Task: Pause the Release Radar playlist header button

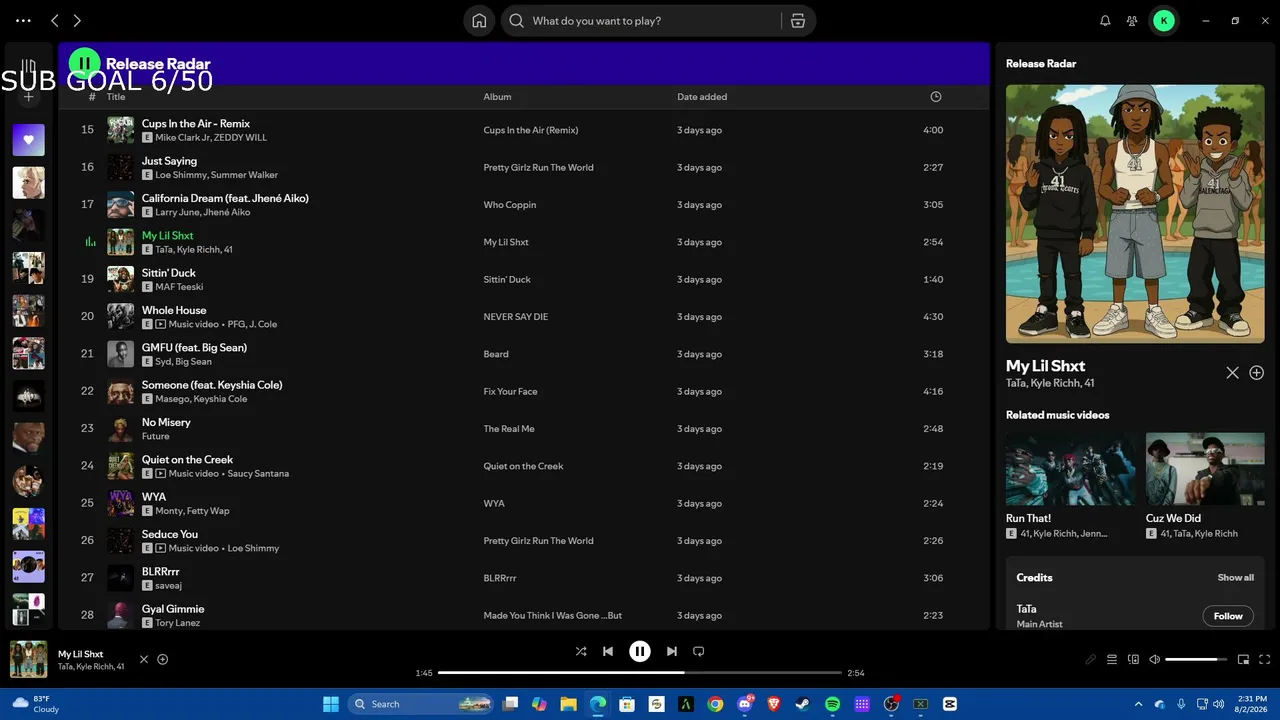Action: tap(85, 64)
